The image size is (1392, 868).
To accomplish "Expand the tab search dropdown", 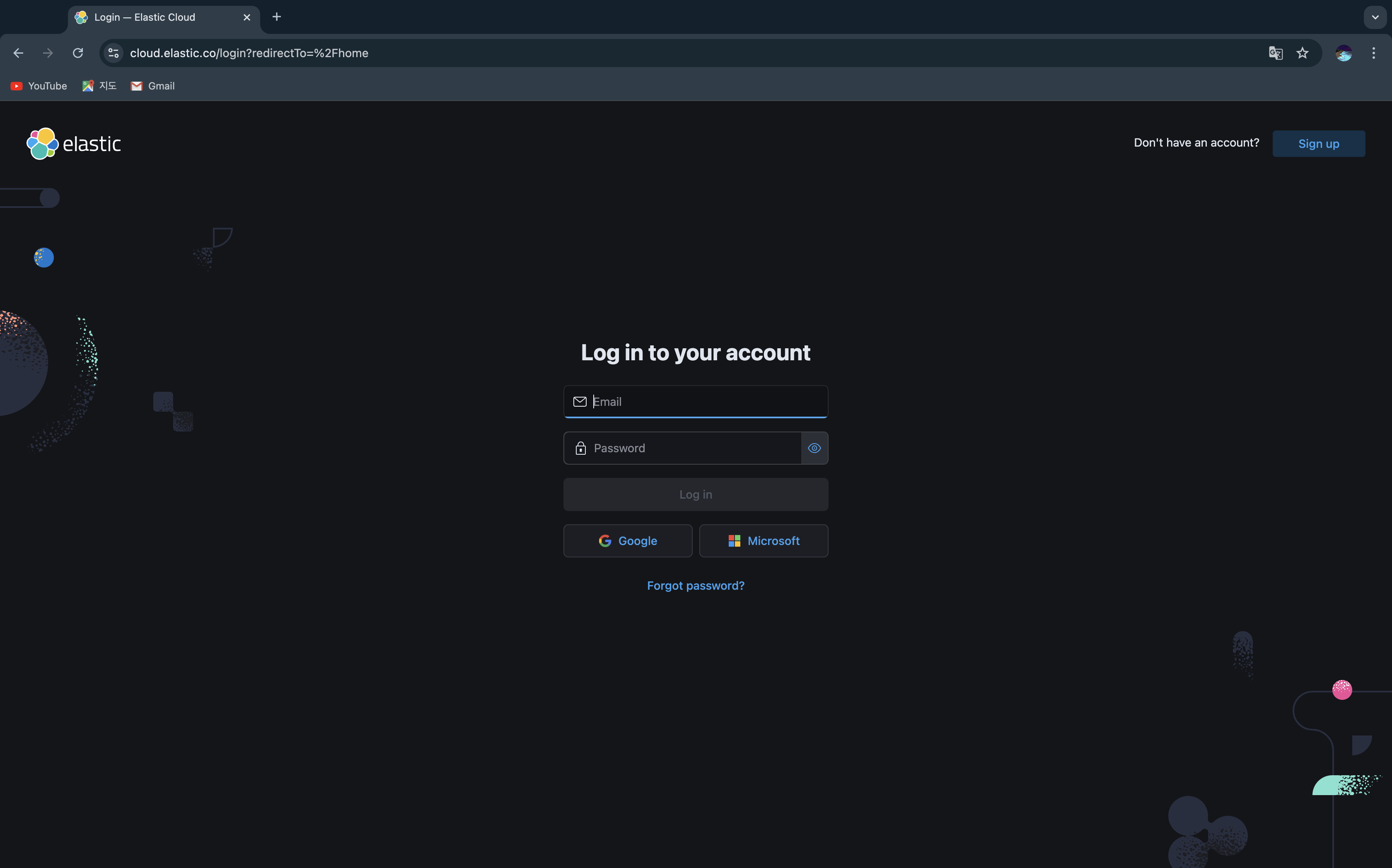I will 1375,17.
